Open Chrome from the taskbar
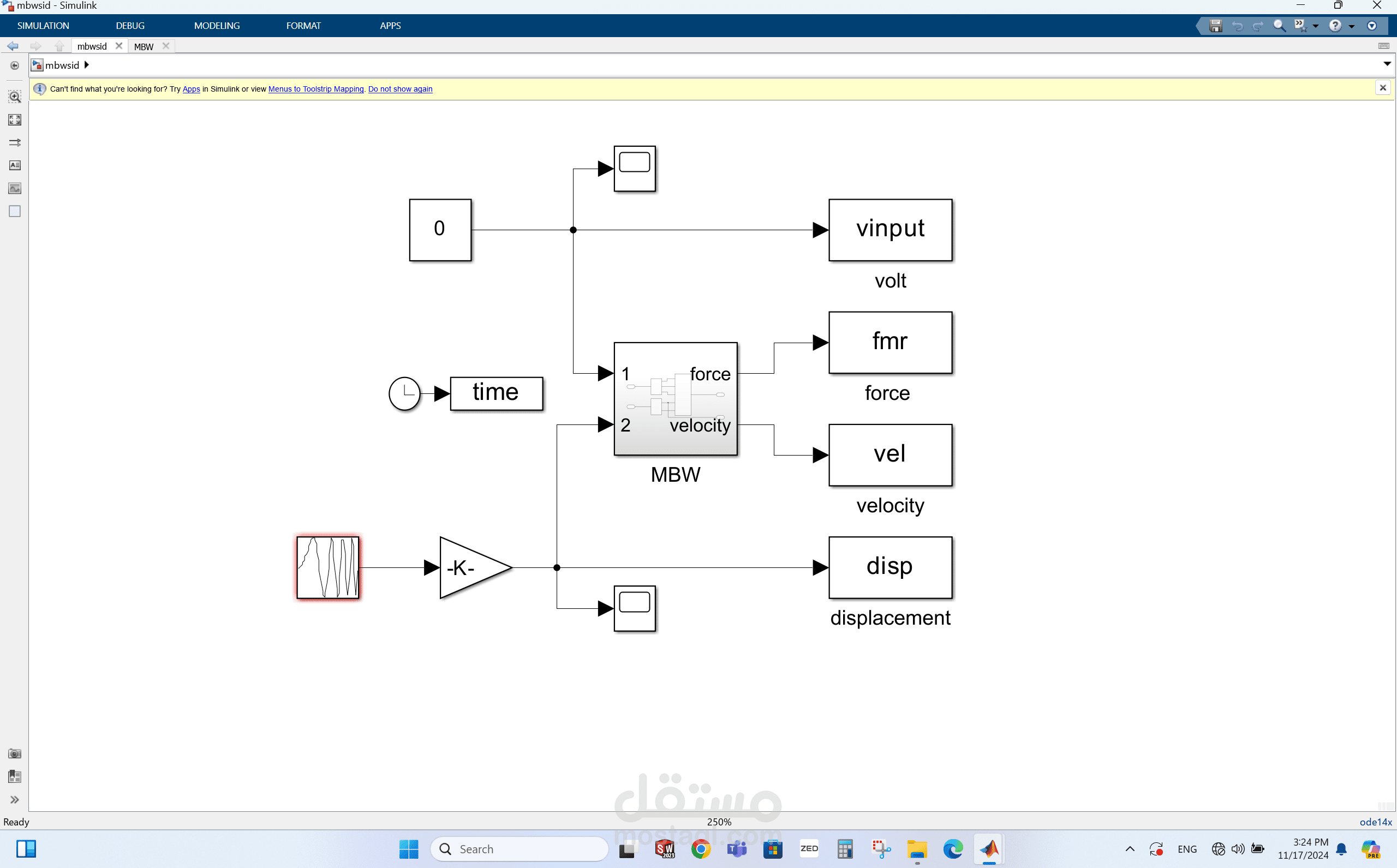Viewport: 1397px width, 868px height. pyautogui.click(x=701, y=849)
